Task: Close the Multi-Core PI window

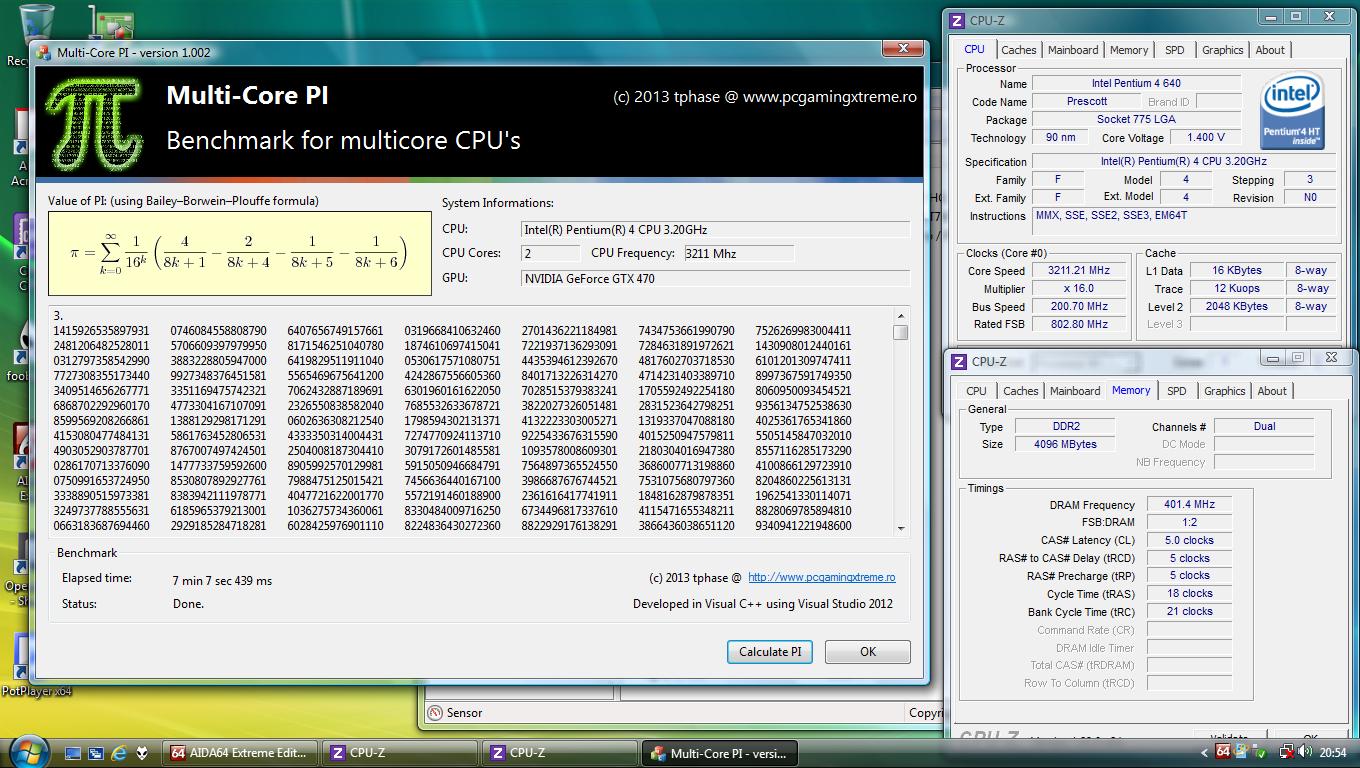Action: coord(903,49)
